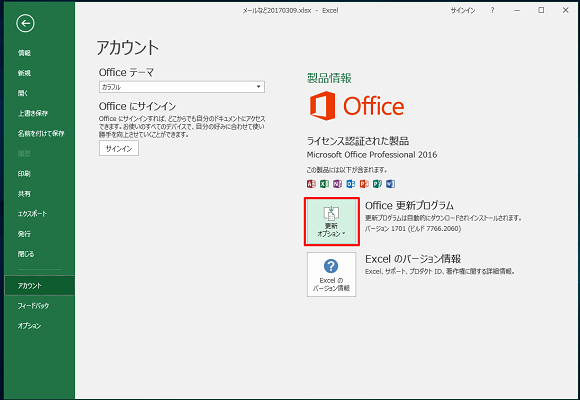Minimize the Excel window
Image resolution: width=580 pixels, height=400 pixels.
517,10
